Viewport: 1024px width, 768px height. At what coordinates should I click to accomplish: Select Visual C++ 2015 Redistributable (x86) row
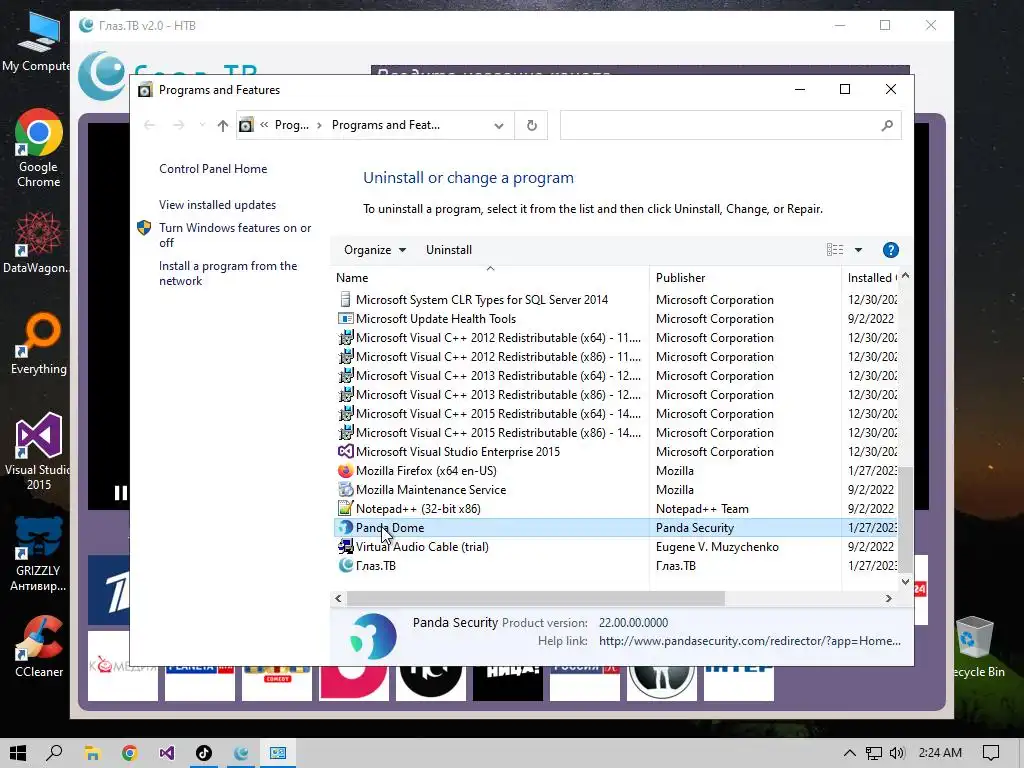[616, 433]
